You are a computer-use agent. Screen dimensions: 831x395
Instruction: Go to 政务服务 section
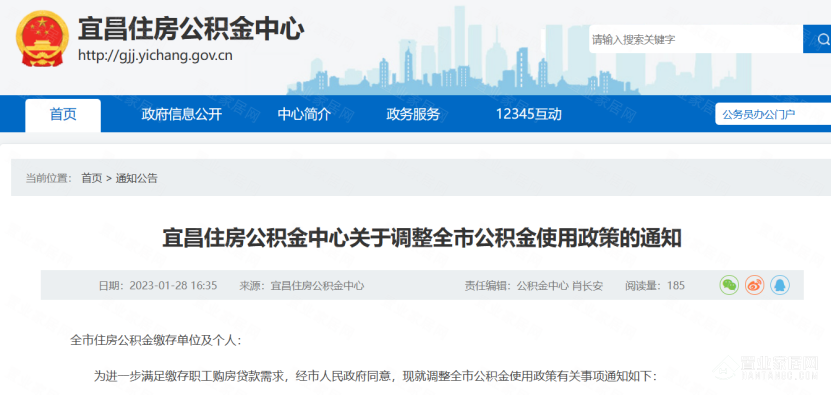[413, 115]
